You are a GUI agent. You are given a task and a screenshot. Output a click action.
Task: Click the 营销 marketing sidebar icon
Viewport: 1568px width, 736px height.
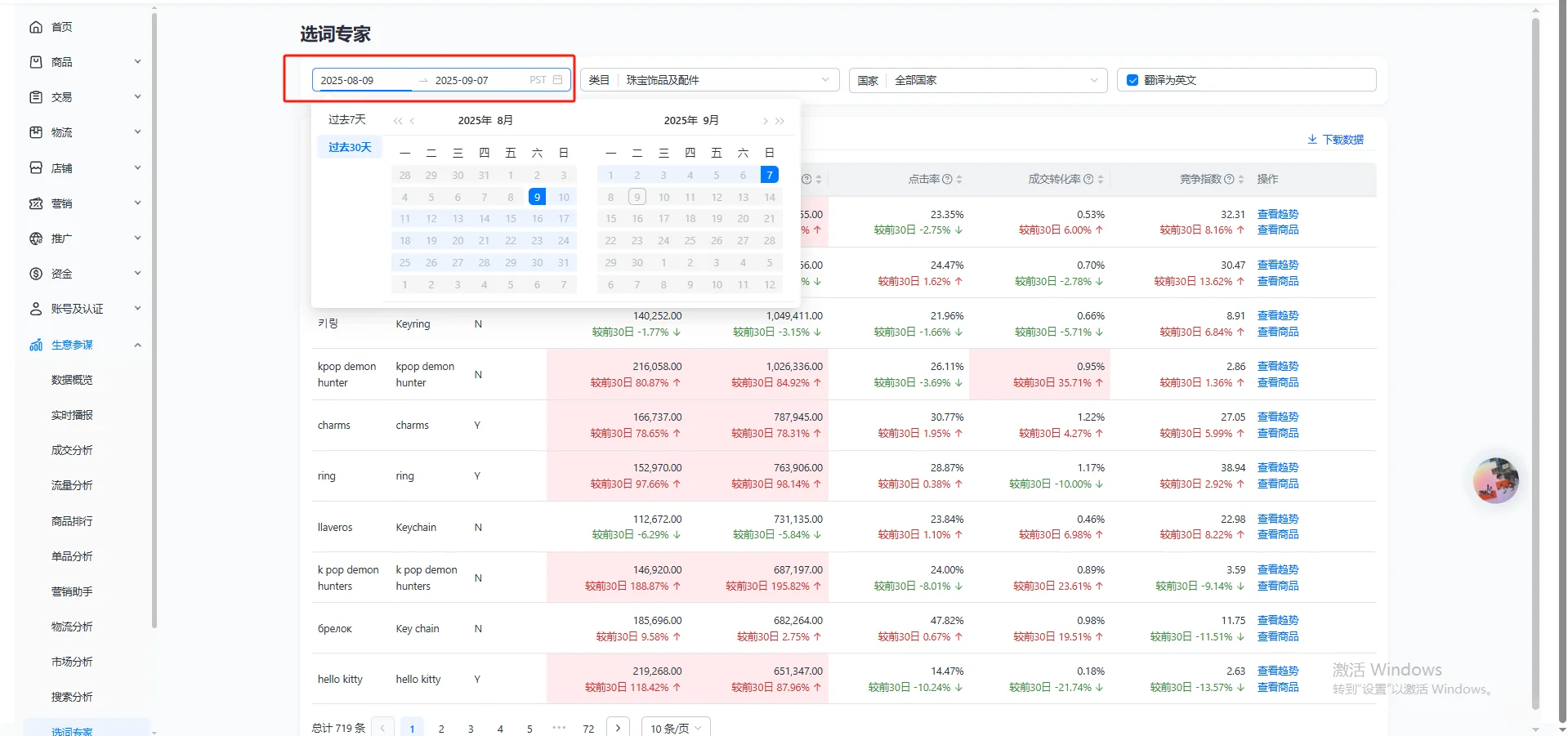36,203
